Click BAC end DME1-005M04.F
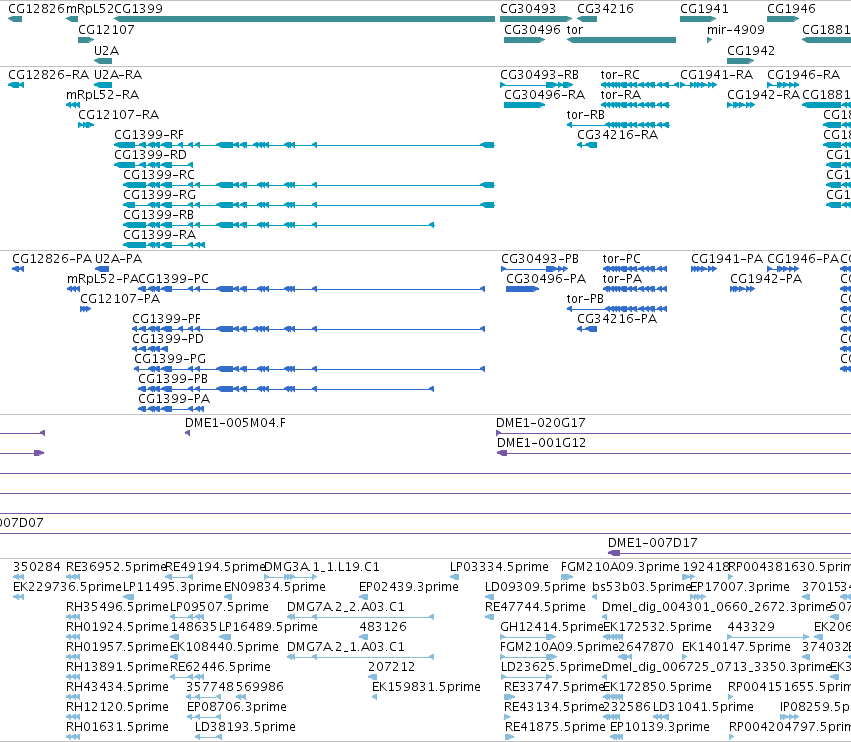The width and height of the screenshot is (851, 742). pos(187,433)
